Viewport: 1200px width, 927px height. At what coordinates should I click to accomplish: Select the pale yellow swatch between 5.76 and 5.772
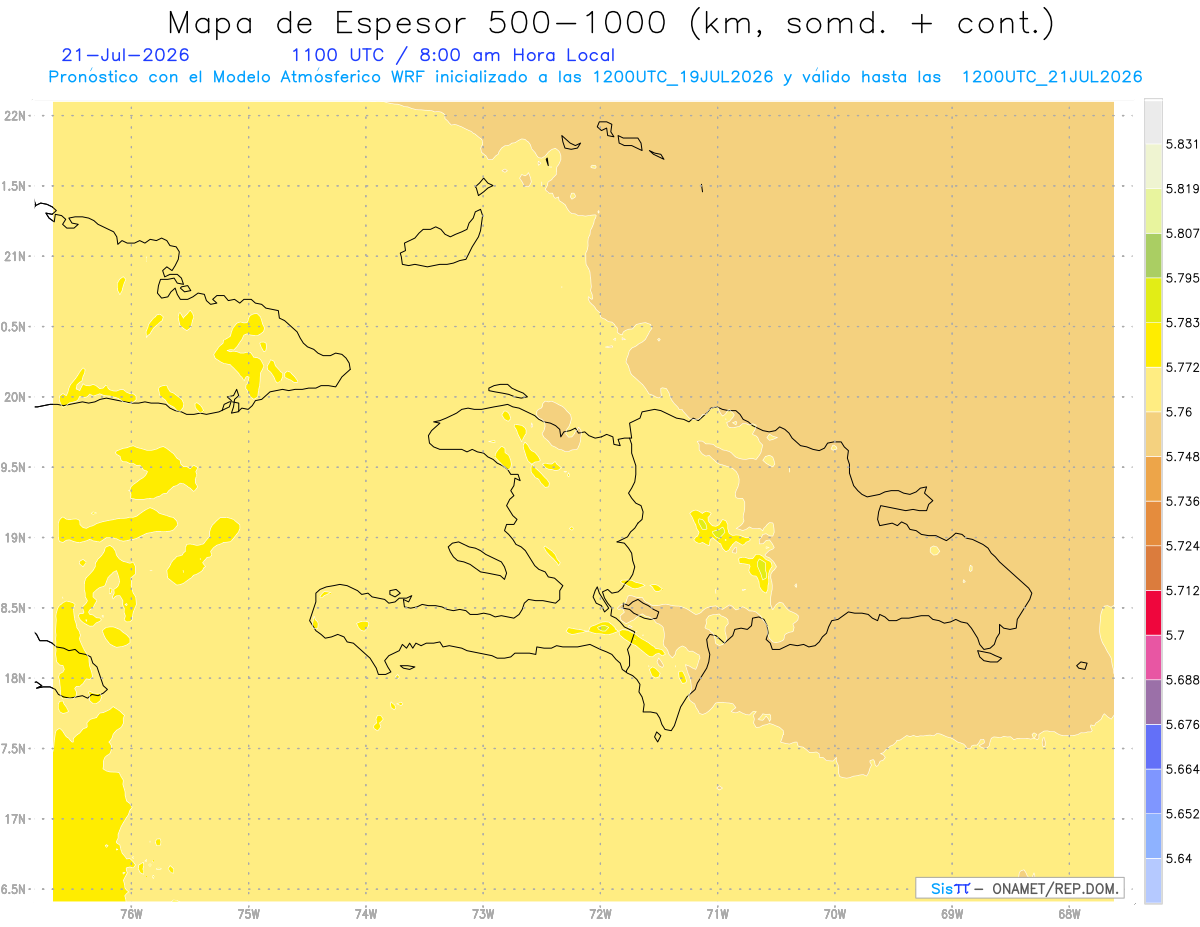click(1153, 389)
